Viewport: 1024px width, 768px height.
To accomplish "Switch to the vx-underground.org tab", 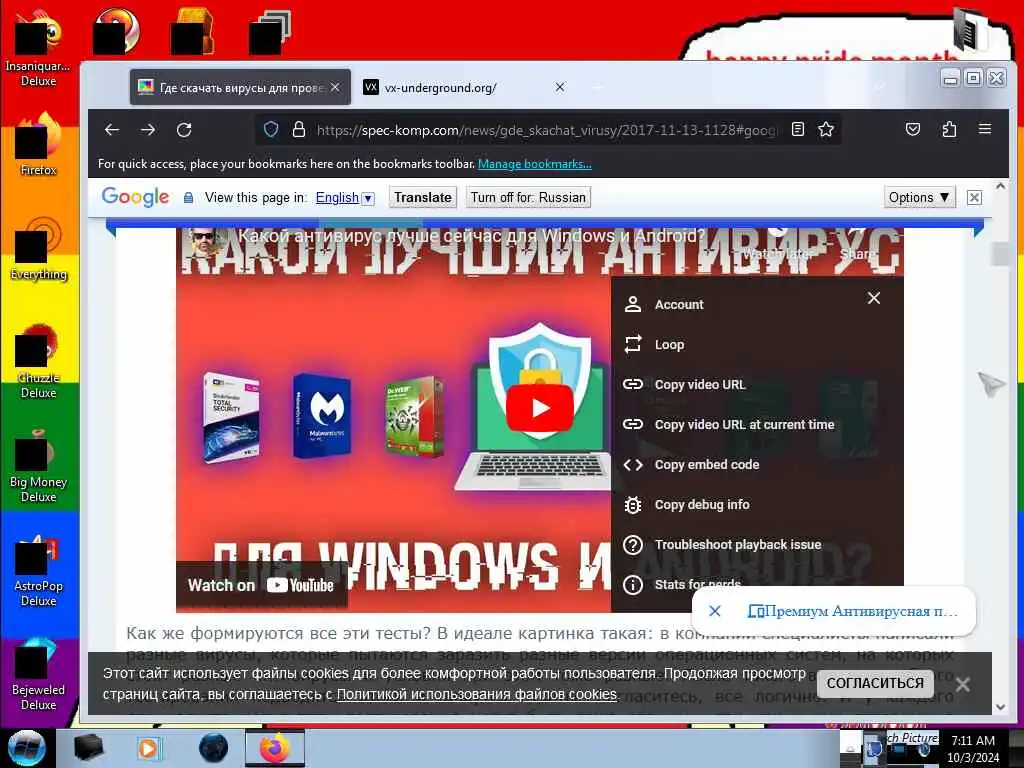I will click(463, 88).
